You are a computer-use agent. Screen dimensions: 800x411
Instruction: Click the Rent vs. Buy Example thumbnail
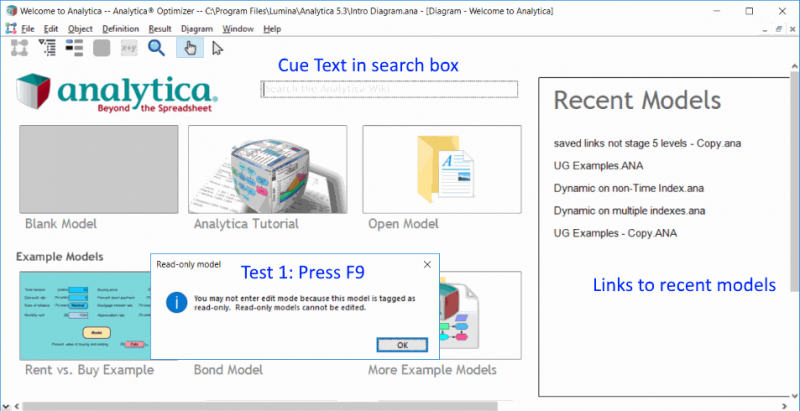[85, 316]
